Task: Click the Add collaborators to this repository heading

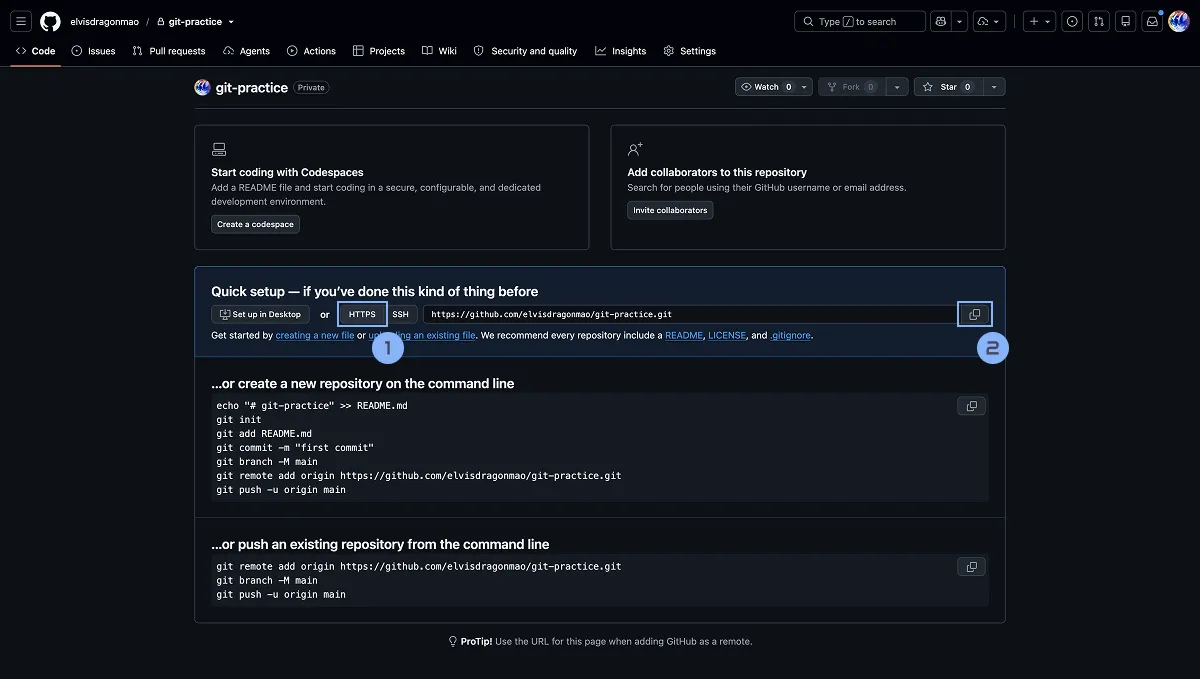Action: (717, 172)
